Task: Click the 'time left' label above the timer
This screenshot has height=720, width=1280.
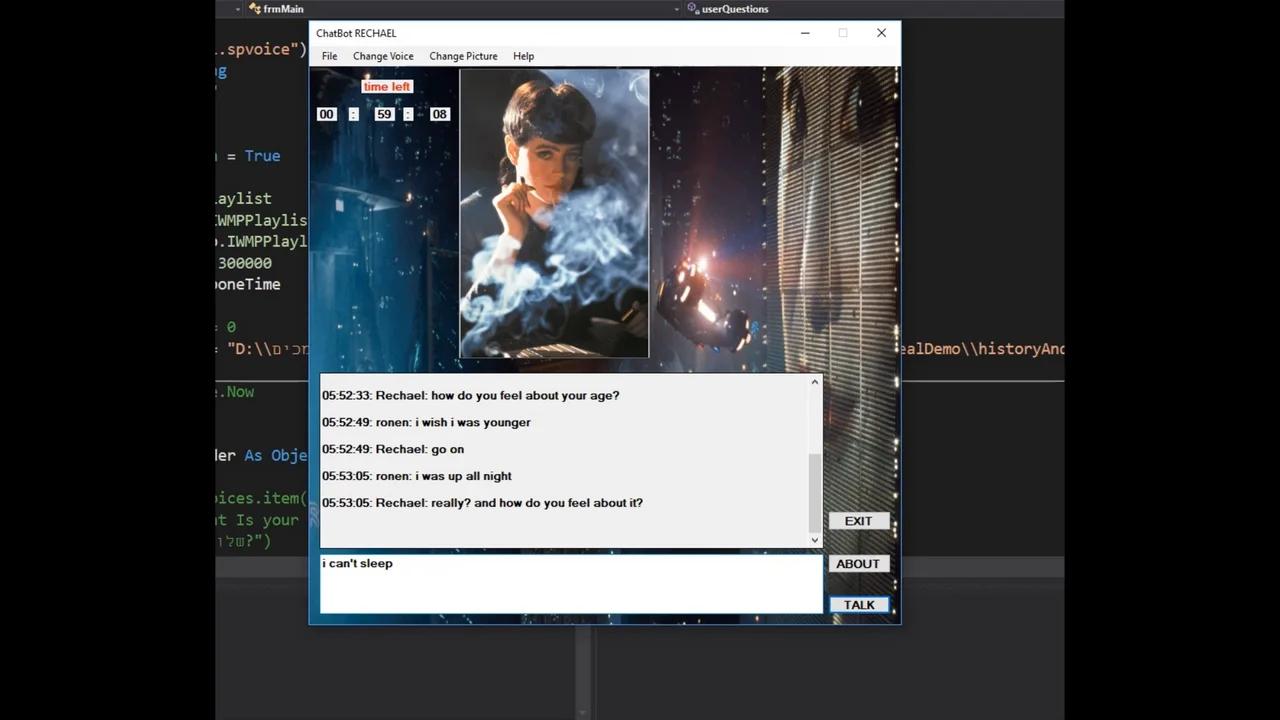Action: coord(386,86)
